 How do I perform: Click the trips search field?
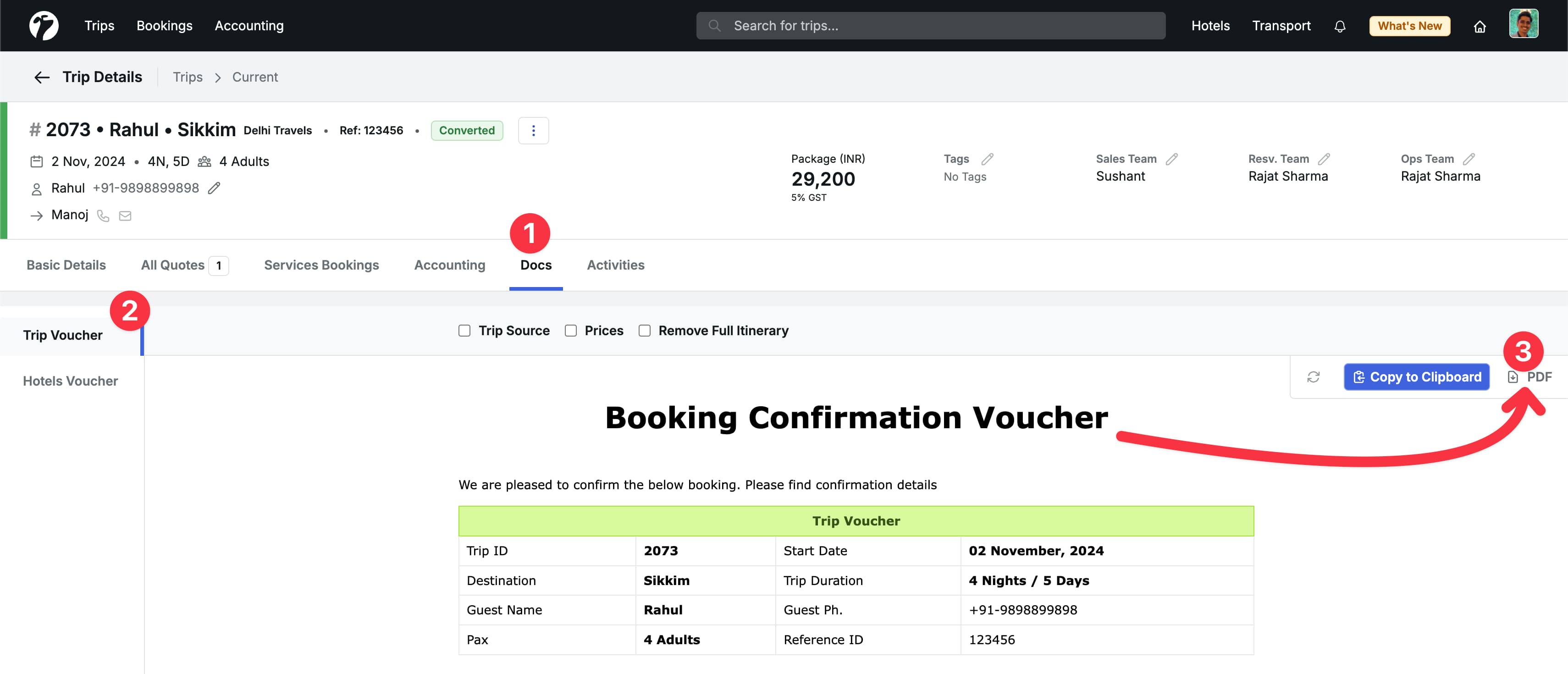pos(930,26)
